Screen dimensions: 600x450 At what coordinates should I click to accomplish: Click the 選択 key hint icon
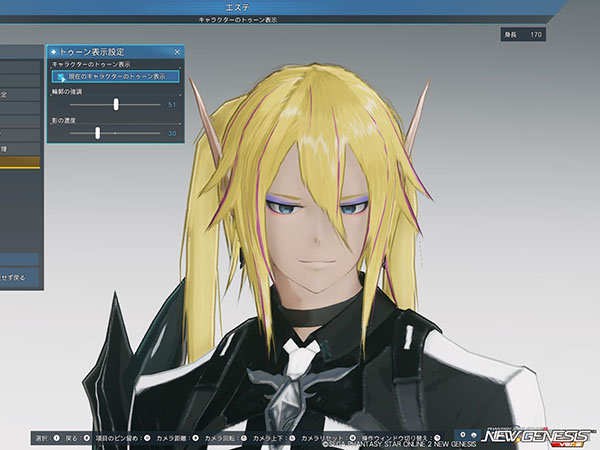(57, 438)
